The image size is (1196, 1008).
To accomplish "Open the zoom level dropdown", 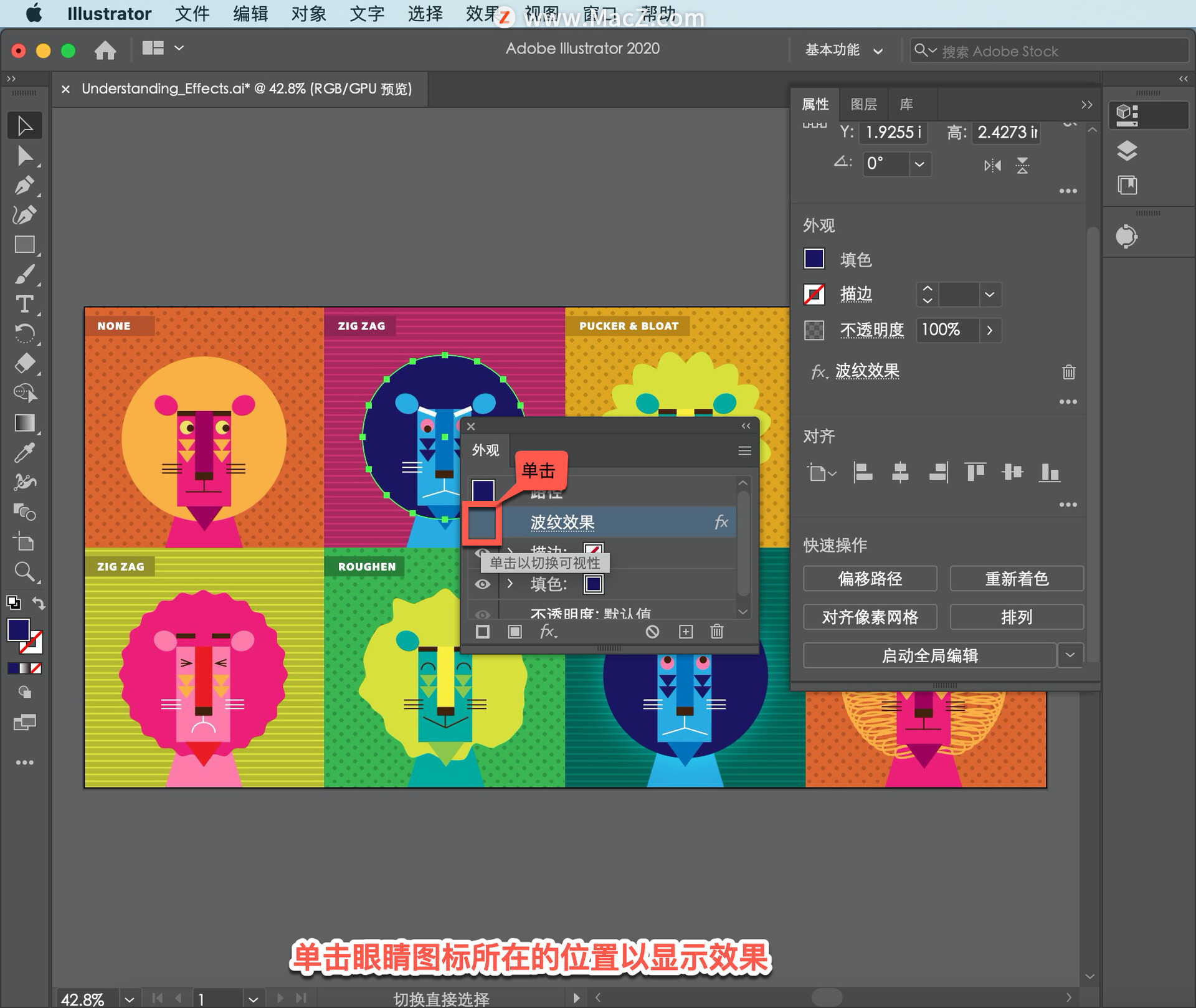I will coord(129,999).
